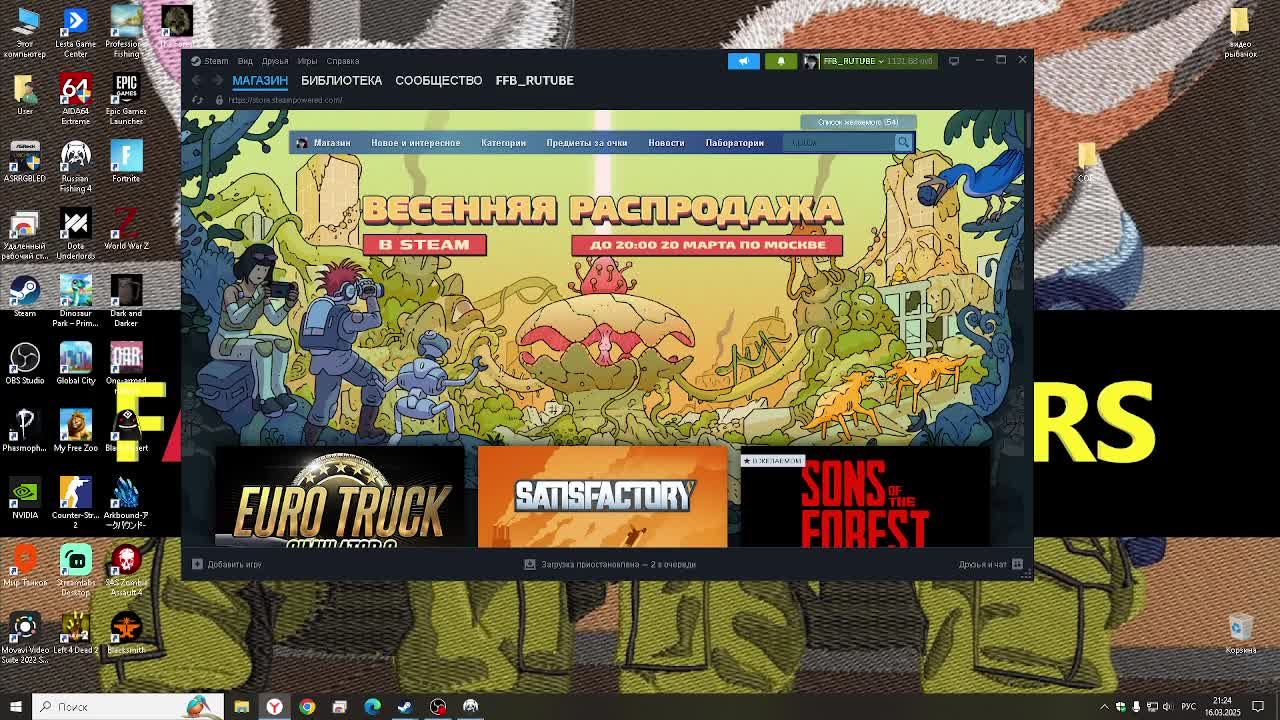
Task: Click the store search input field
Action: (x=839, y=142)
